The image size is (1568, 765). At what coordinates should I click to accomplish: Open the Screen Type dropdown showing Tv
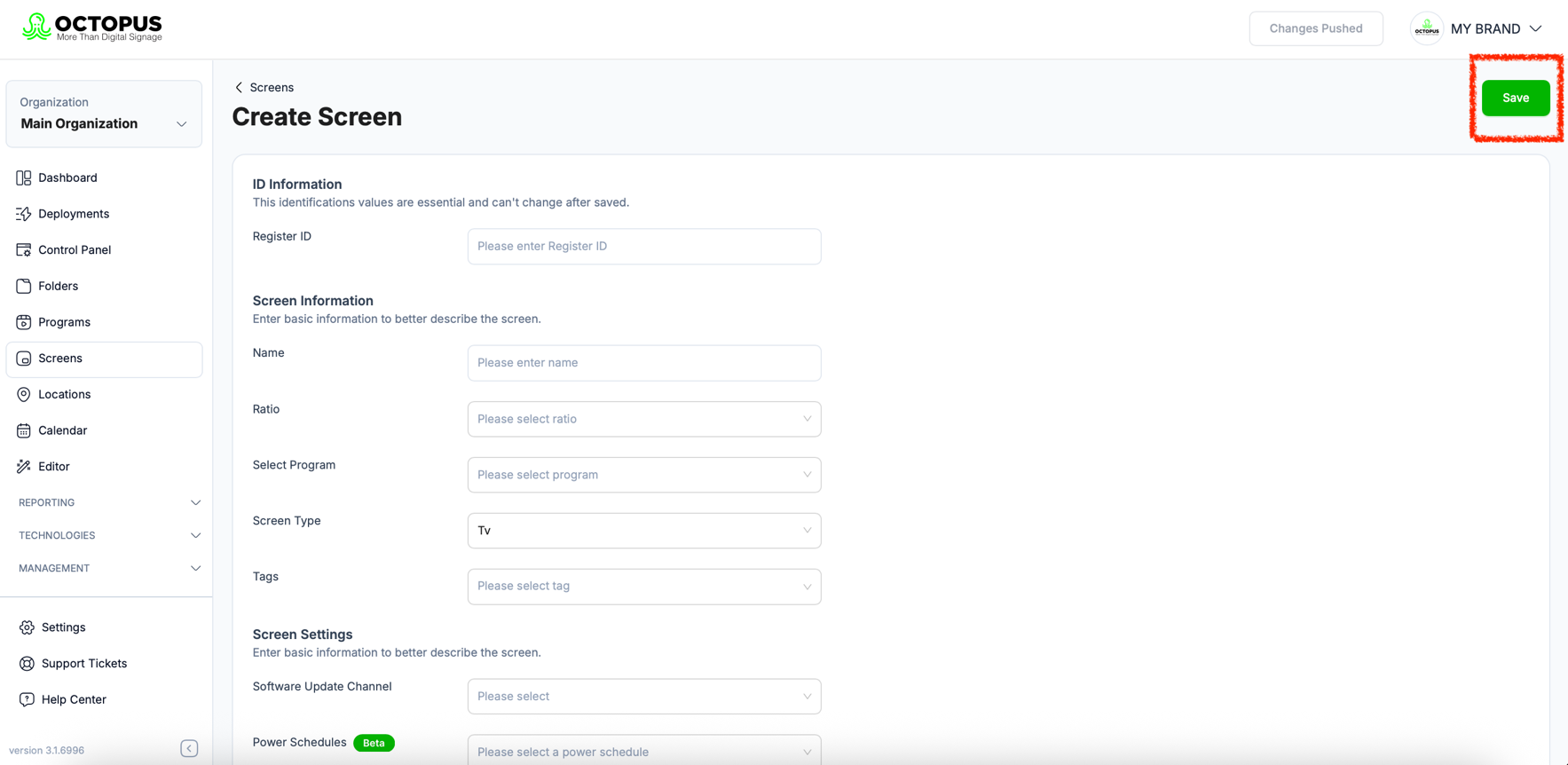pyautogui.click(x=644, y=531)
